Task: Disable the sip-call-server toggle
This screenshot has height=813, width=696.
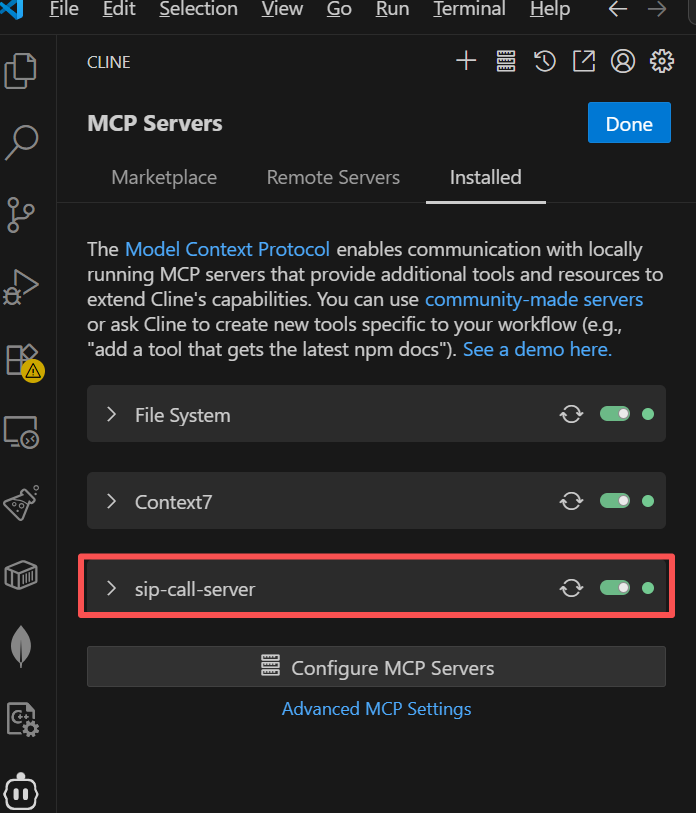Action: tap(615, 588)
